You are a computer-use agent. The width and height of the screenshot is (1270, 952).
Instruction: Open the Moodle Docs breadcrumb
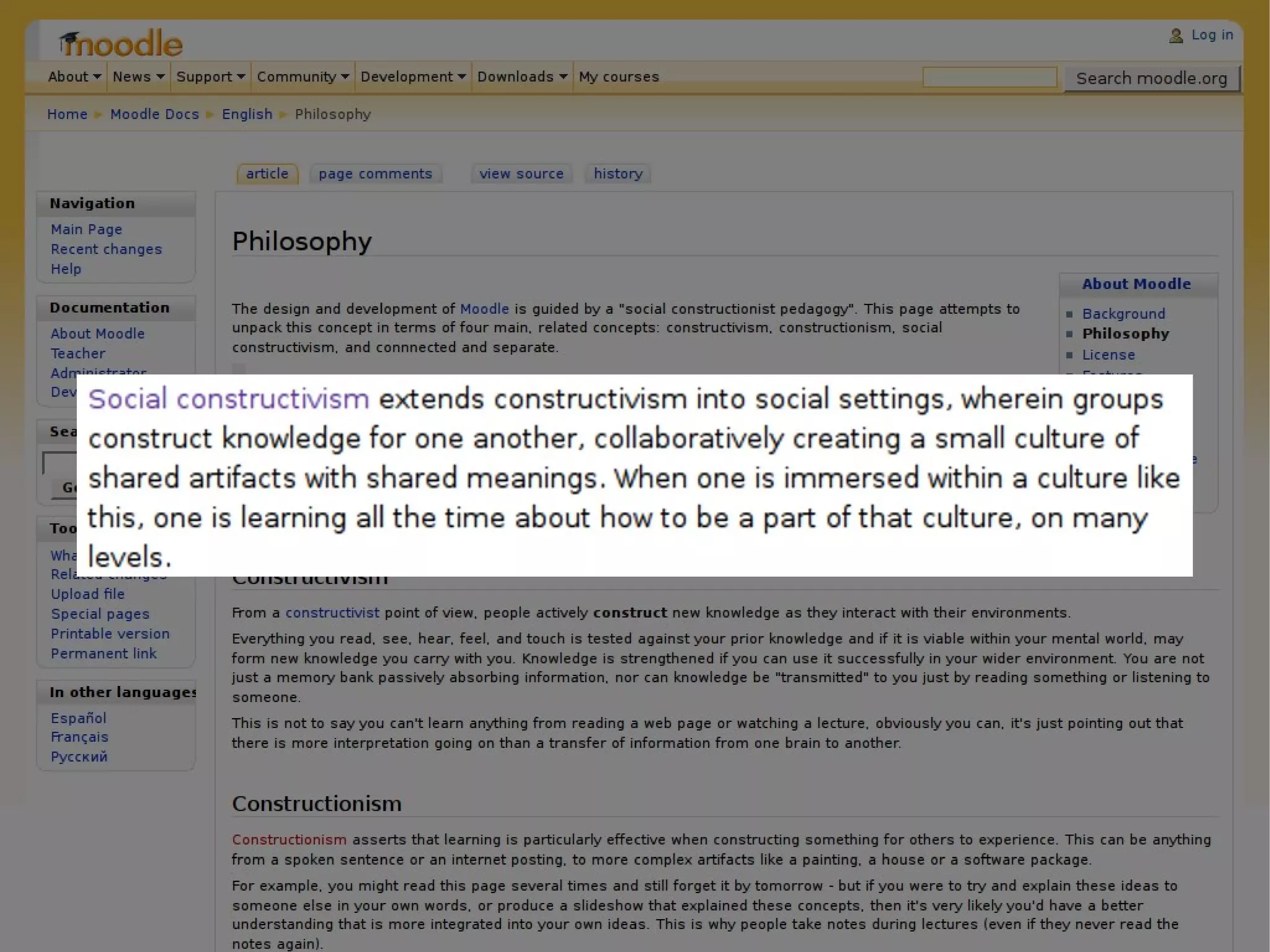click(154, 115)
